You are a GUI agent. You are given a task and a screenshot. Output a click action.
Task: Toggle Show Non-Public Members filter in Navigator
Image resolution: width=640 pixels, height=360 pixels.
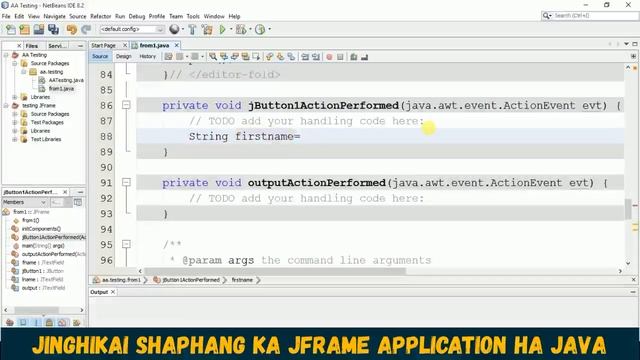[x=49, y=323]
